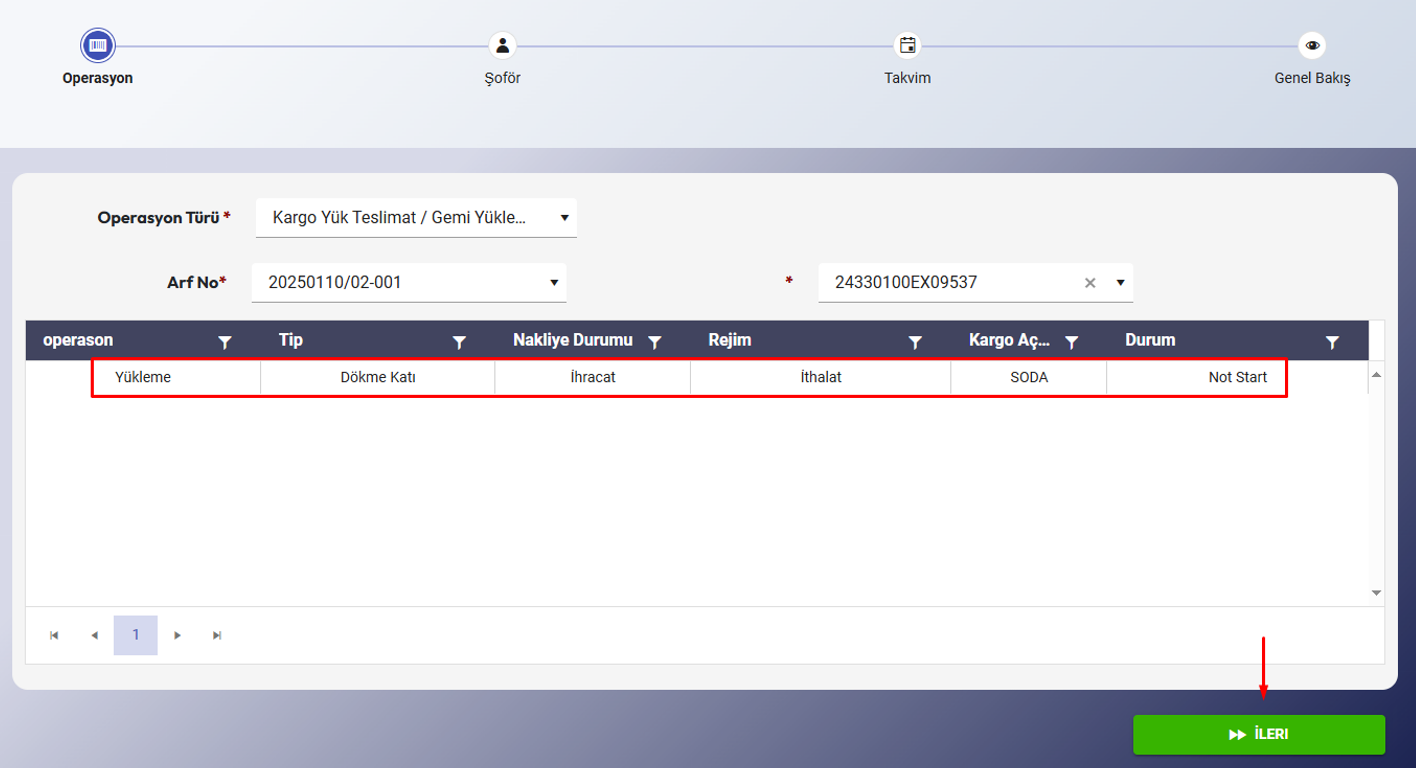
Task: Open the Takvim calendar step icon
Action: tap(907, 45)
